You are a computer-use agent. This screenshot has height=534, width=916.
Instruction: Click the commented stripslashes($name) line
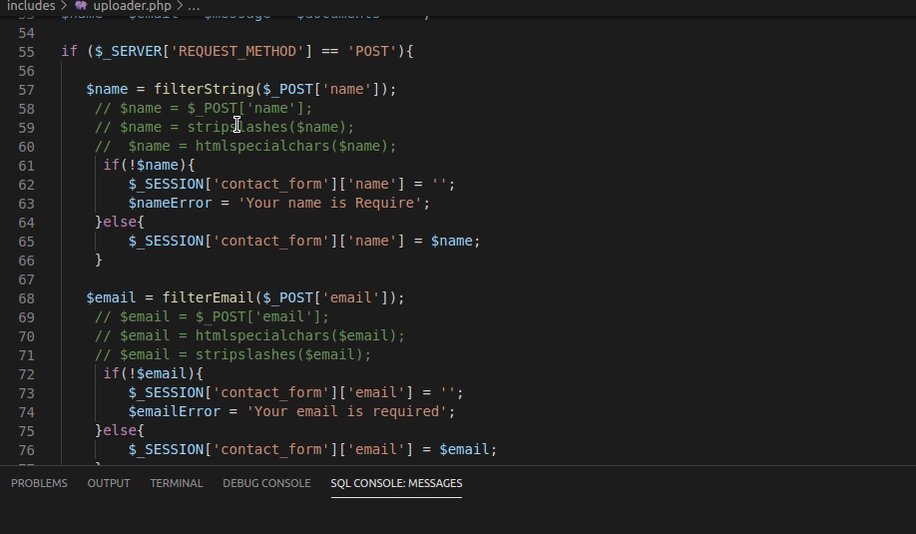tap(224, 127)
